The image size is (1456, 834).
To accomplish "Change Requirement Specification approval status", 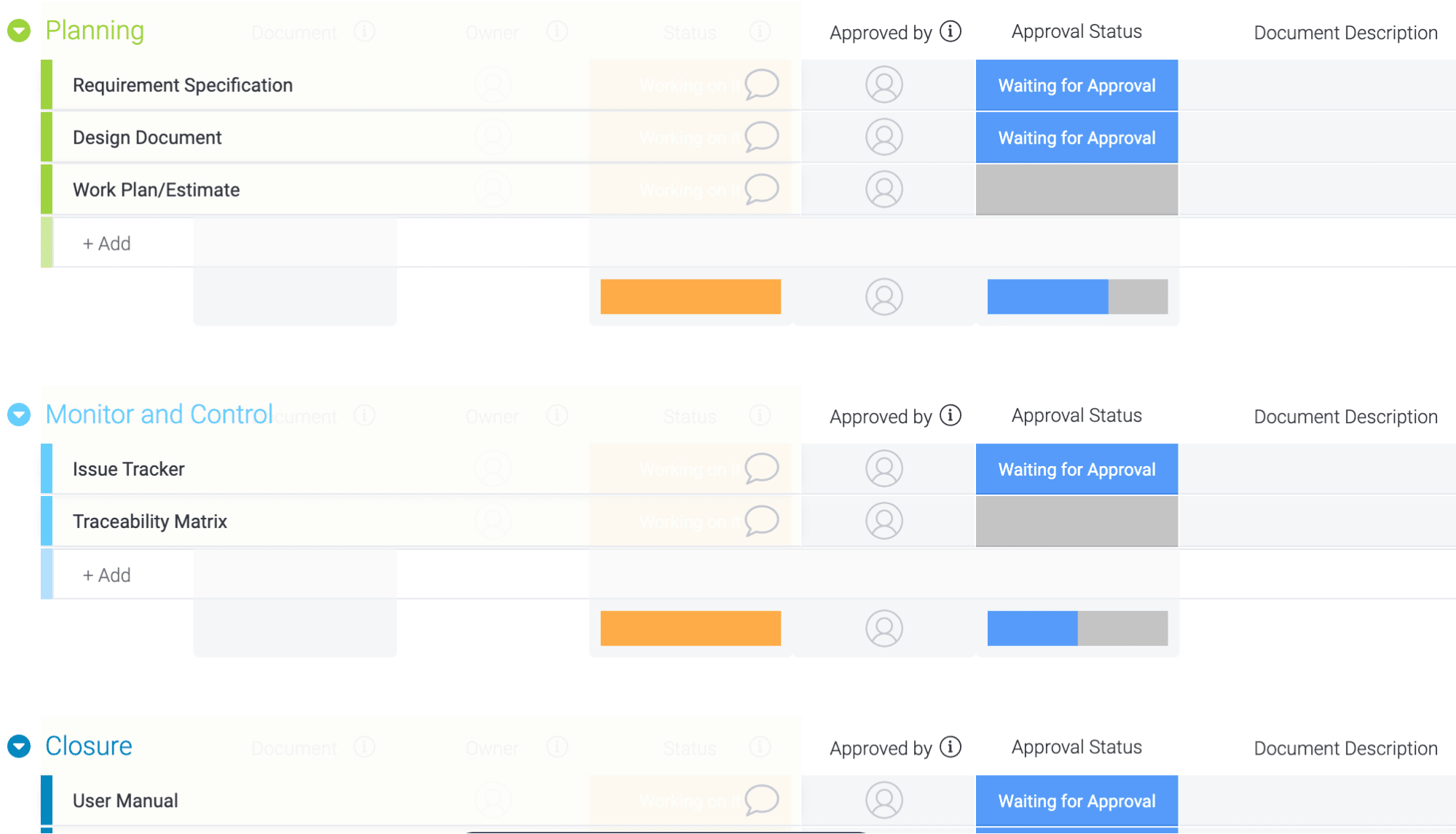I will (x=1077, y=85).
